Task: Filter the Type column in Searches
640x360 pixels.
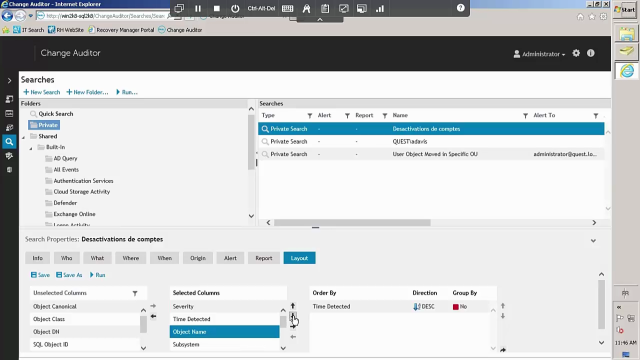Action: [309, 116]
